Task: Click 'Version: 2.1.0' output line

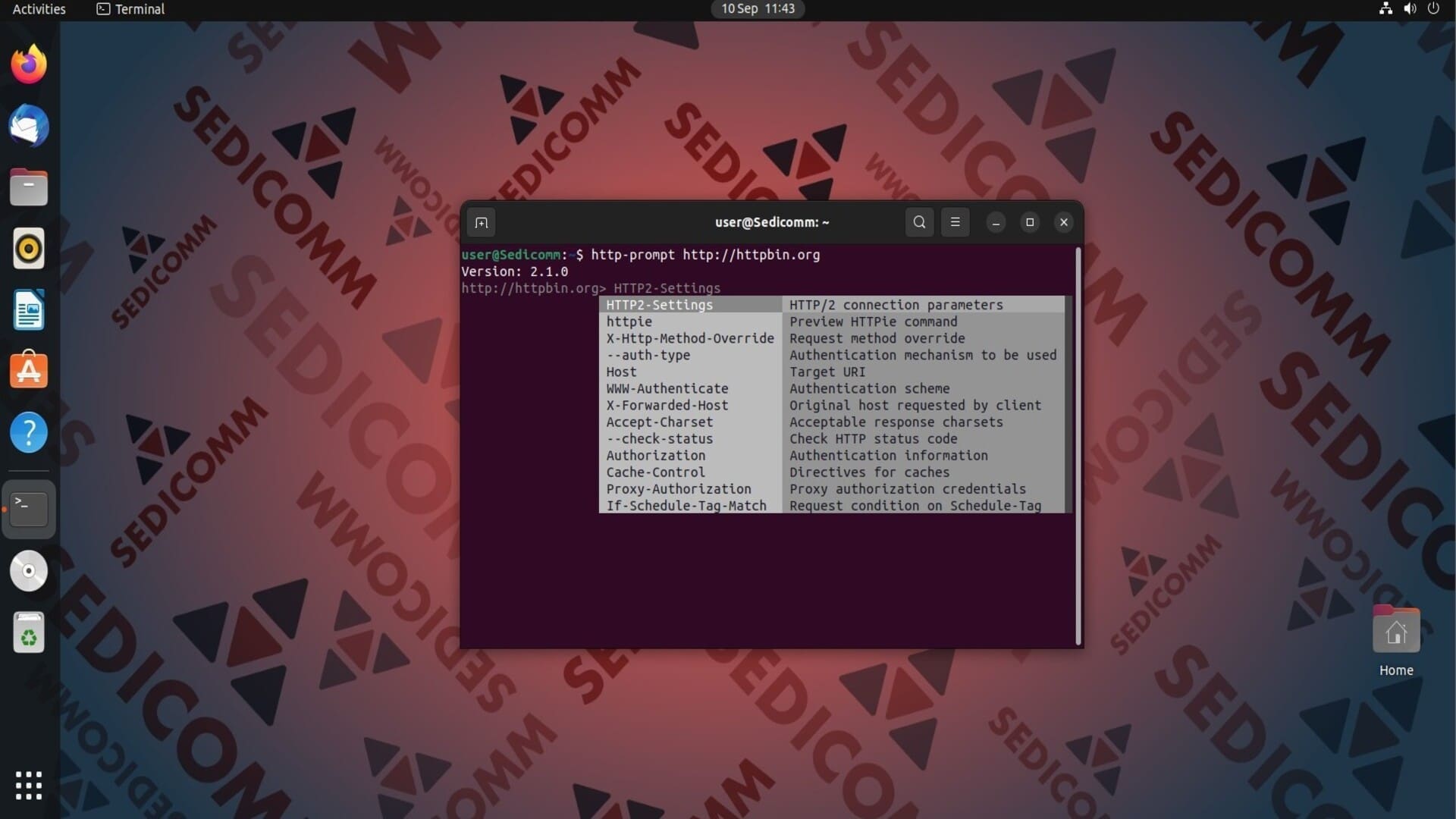Action: click(x=514, y=271)
